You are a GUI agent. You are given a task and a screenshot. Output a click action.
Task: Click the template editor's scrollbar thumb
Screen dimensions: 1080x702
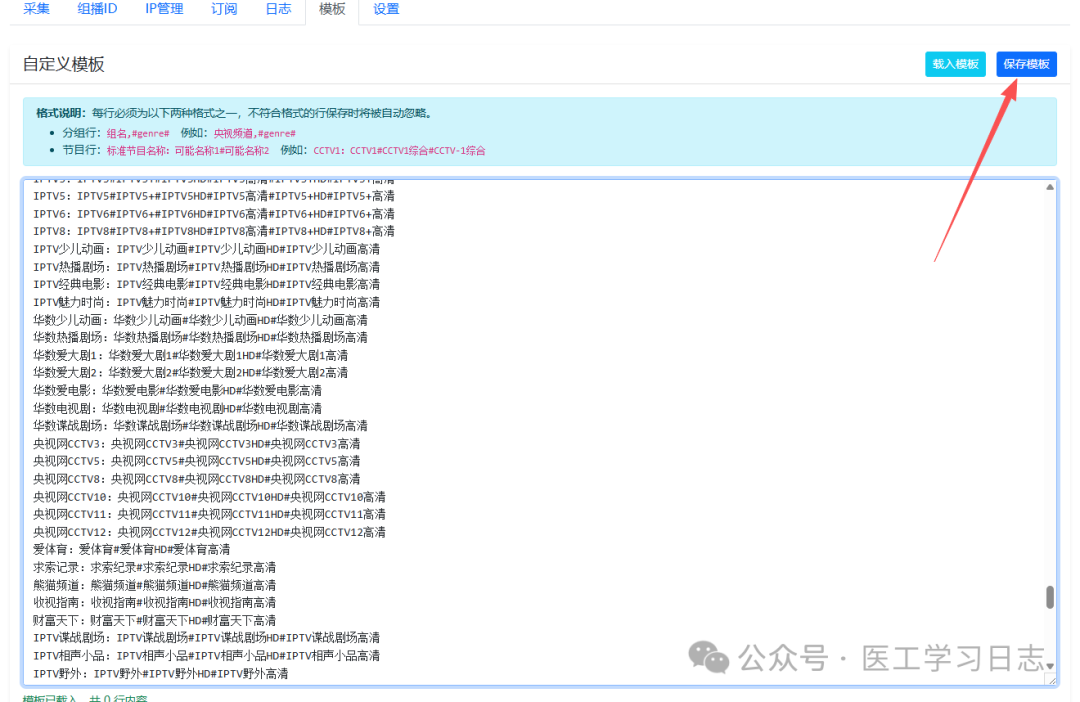coord(1050,597)
